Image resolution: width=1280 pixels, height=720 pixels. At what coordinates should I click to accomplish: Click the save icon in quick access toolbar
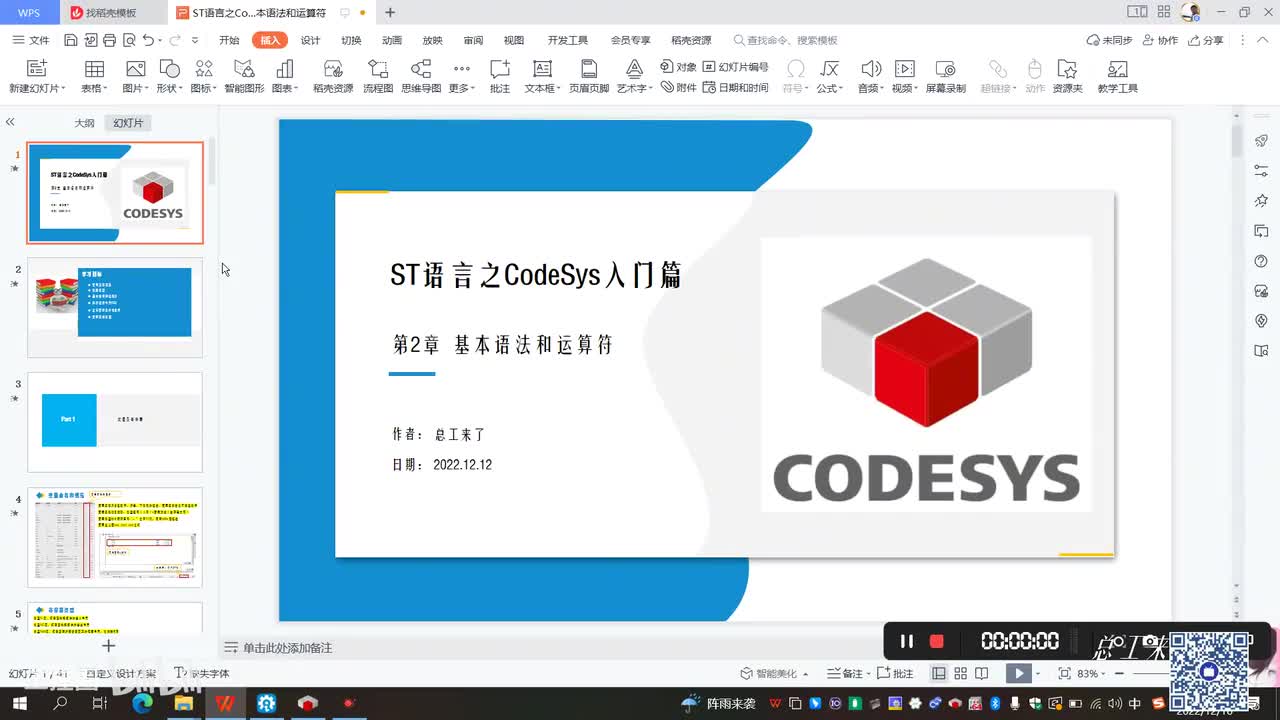point(70,40)
